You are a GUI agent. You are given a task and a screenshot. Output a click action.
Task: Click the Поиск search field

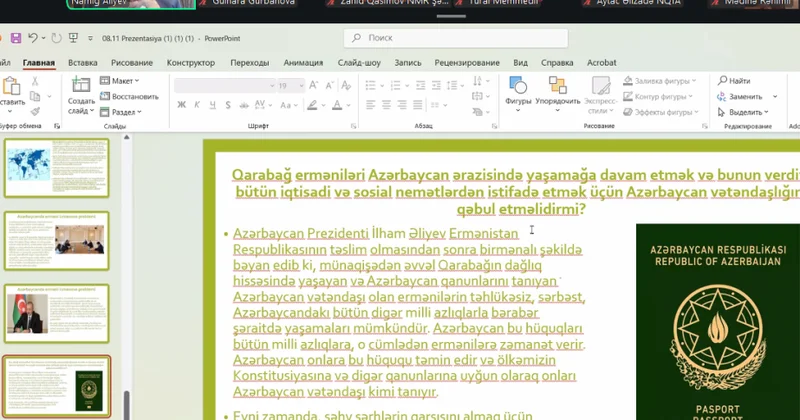(x=456, y=38)
